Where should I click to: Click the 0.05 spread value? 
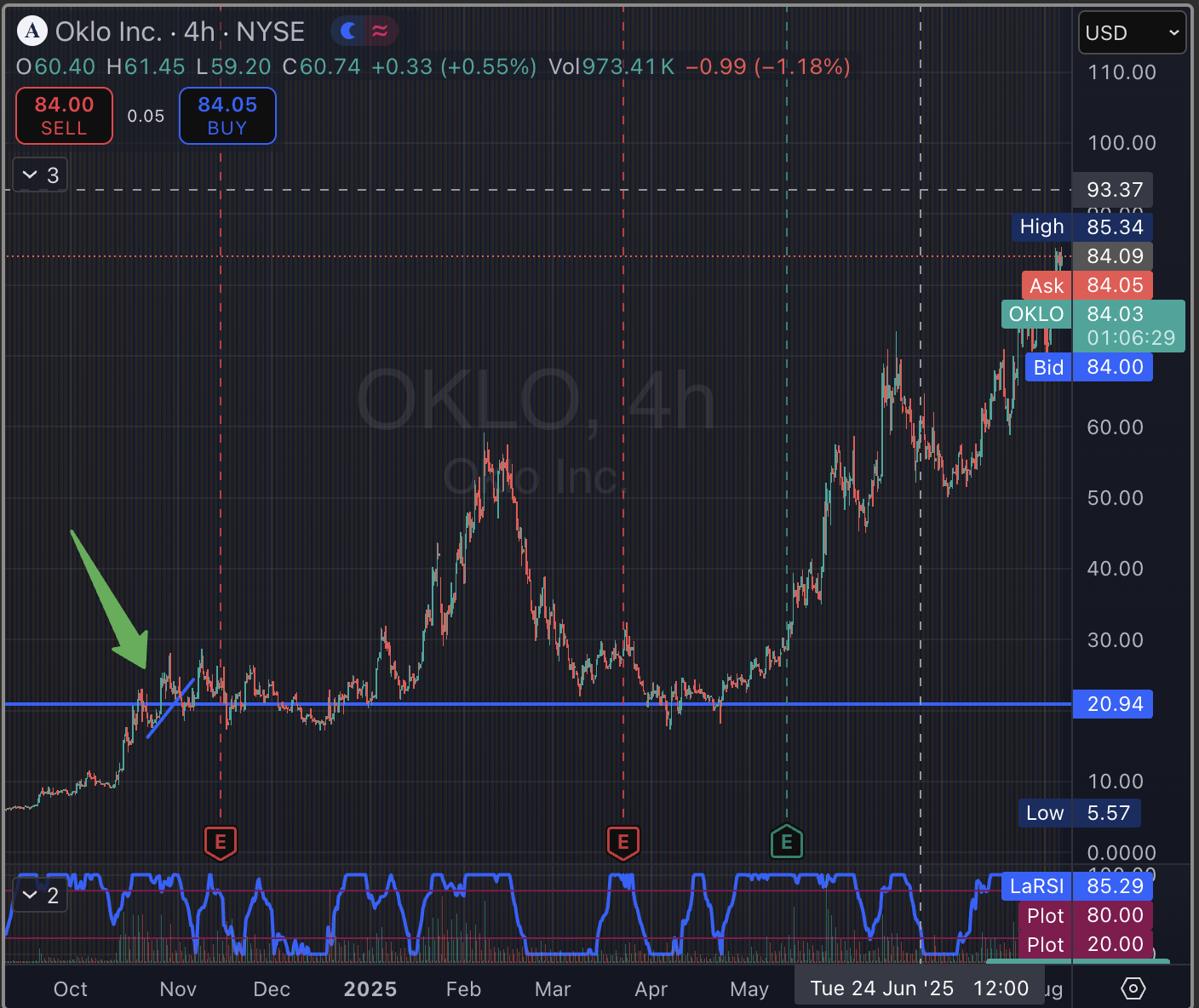pyautogui.click(x=146, y=116)
